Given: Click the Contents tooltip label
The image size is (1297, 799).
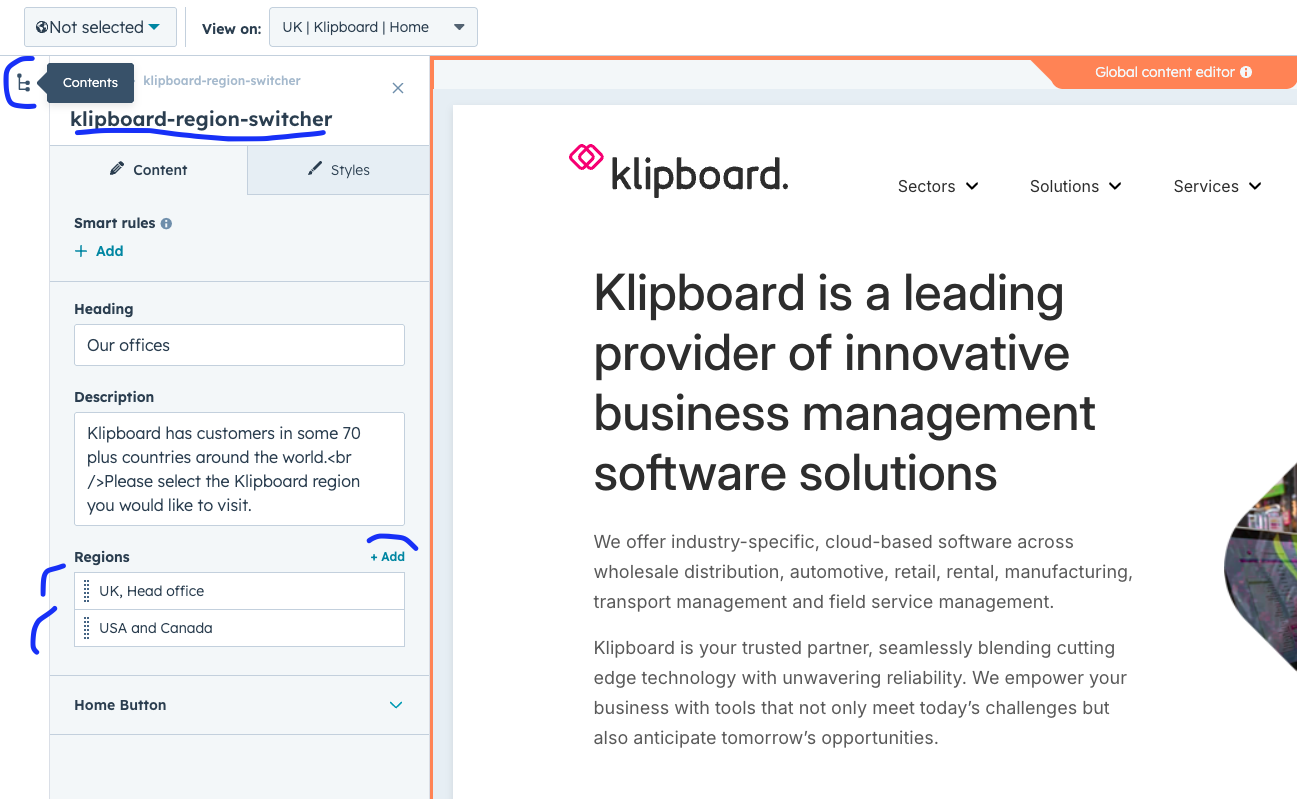Looking at the screenshot, I should coord(90,83).
